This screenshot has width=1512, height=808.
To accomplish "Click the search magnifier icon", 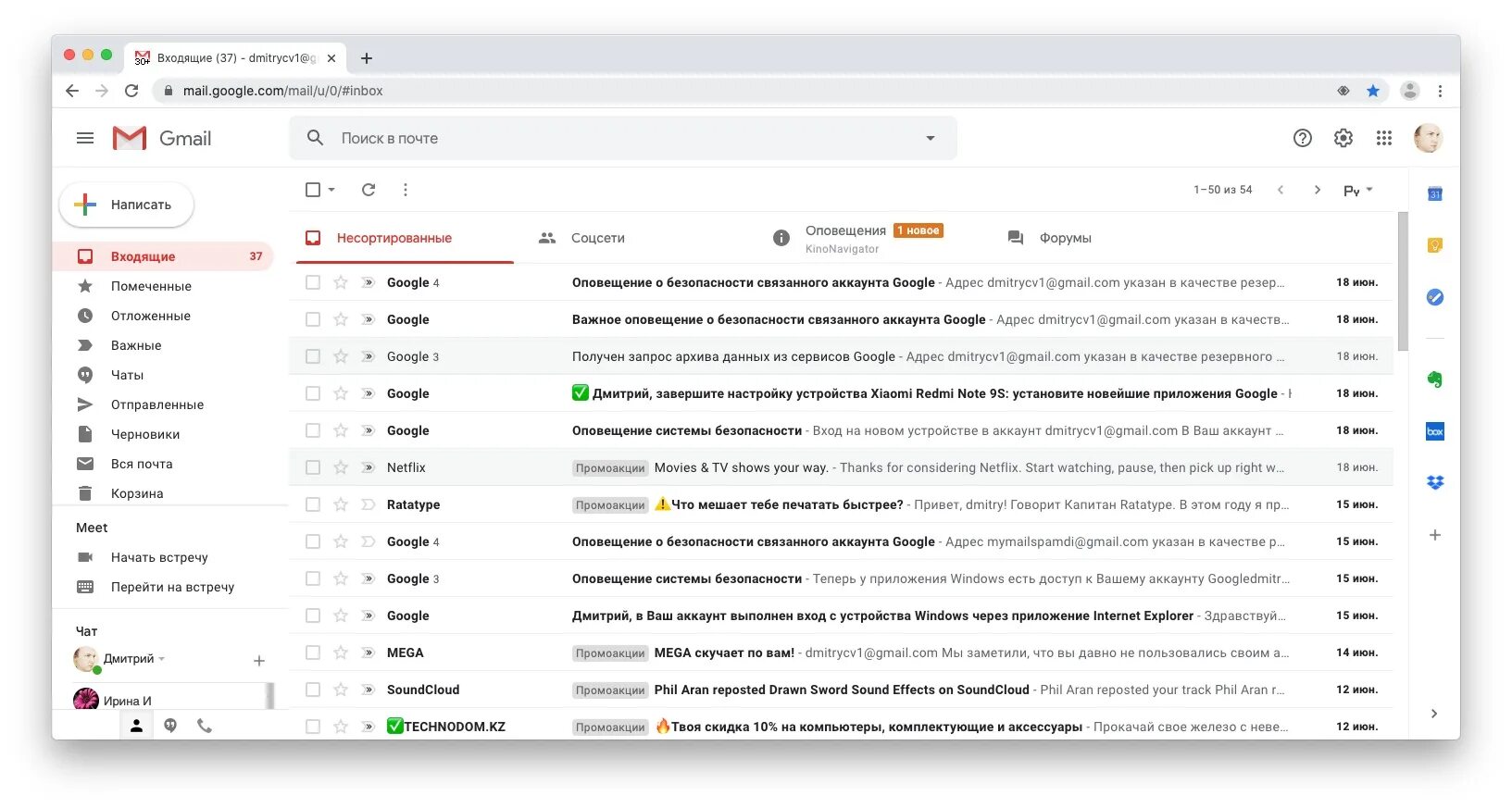I will (x=316, y=138).
